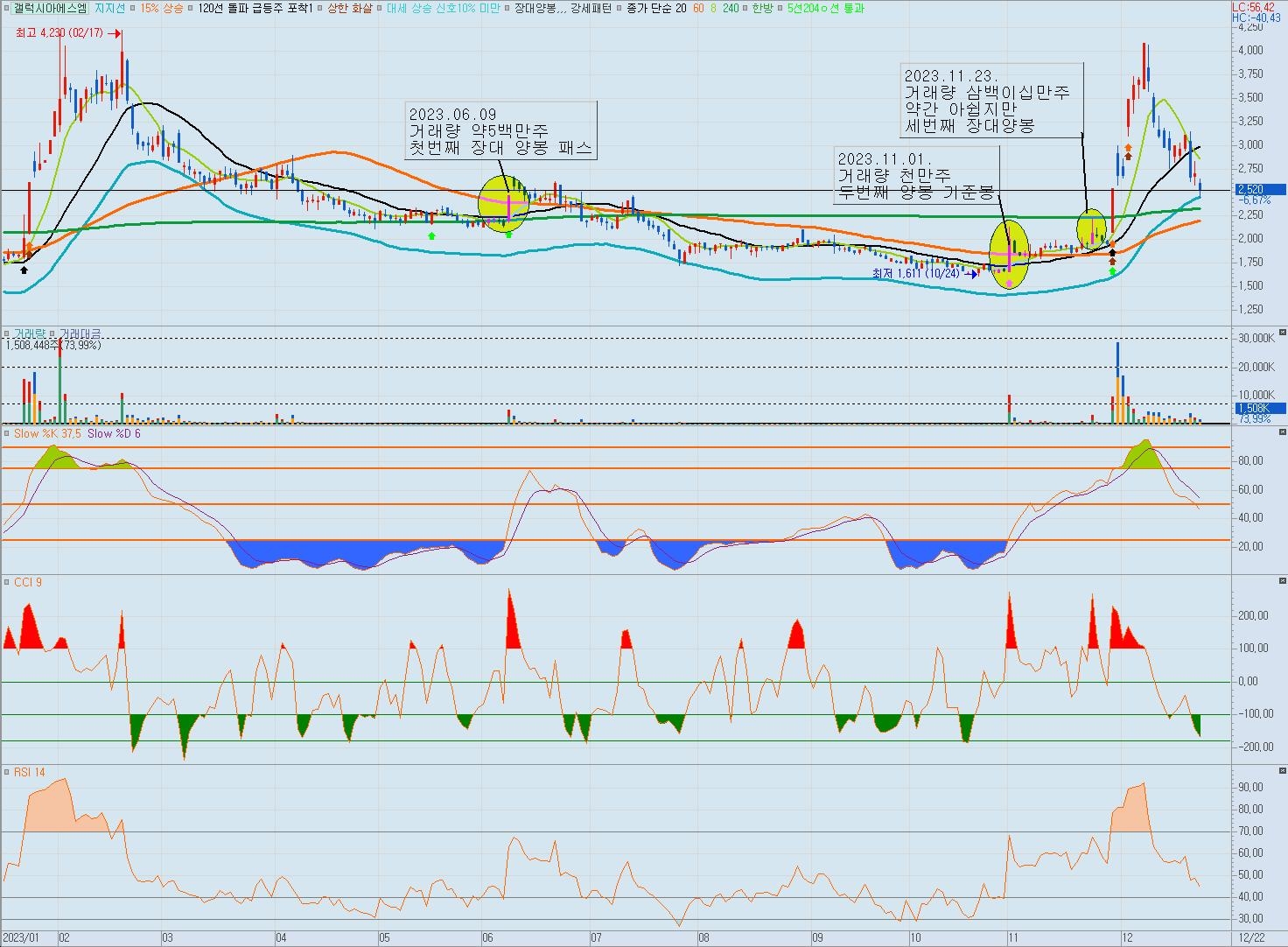This screenshot has height=947, width=1288.
Task: Click the square marker before 5선204선 통과
Action: pyautogui.click(x=780, y=8)
